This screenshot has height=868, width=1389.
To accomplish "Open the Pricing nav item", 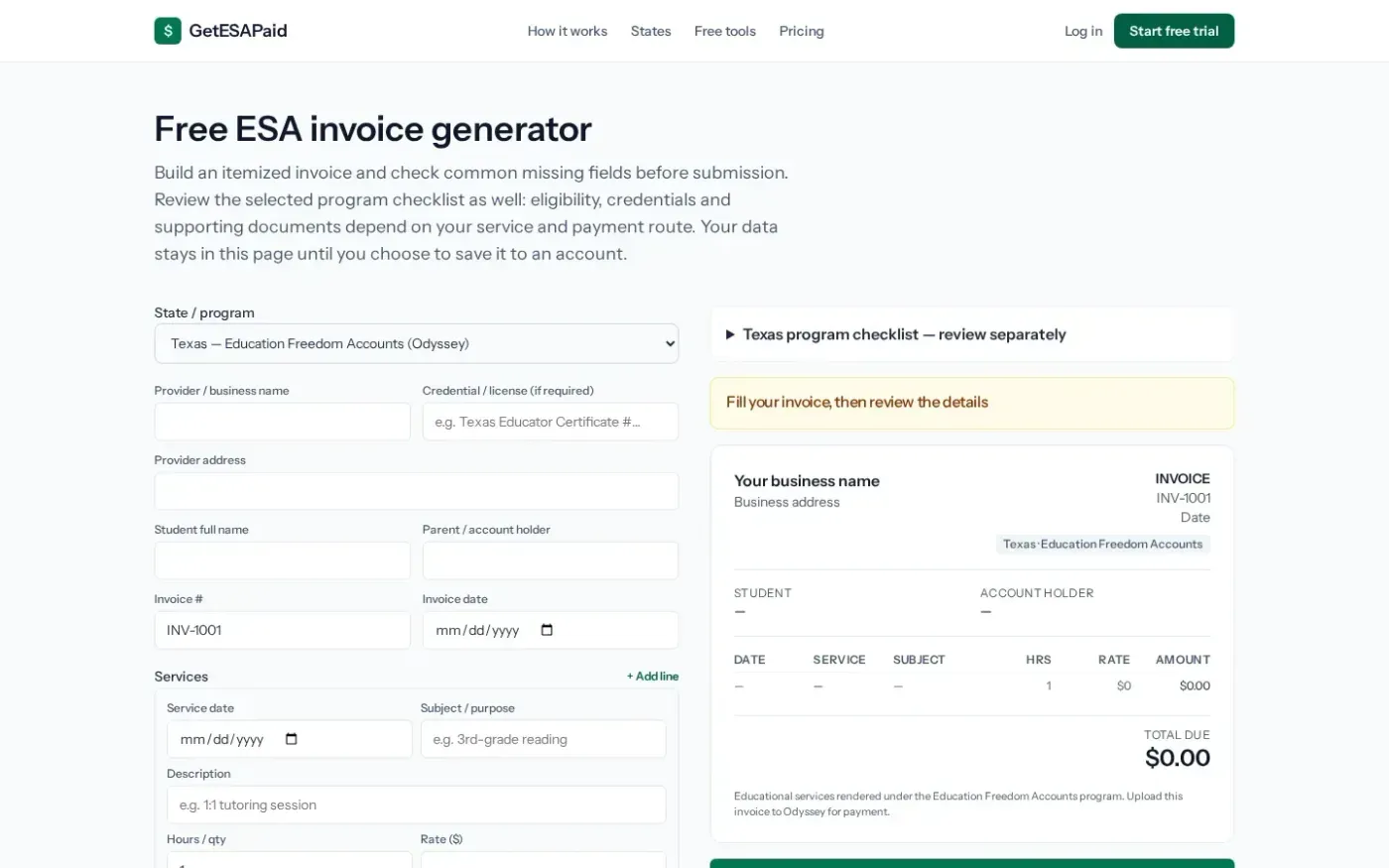I will (x=802, y=31).
